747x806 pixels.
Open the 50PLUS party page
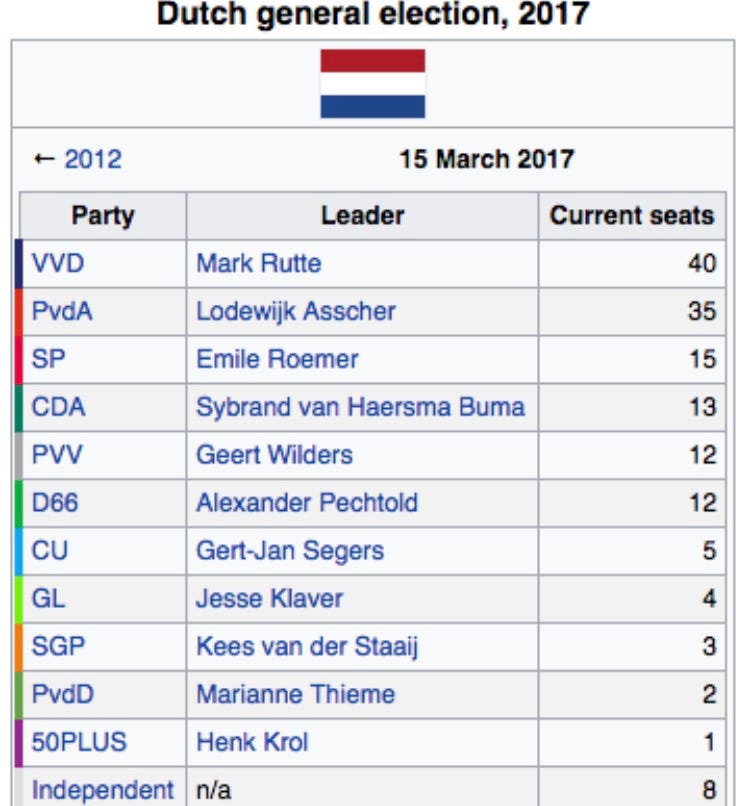[x=79, y=742]
